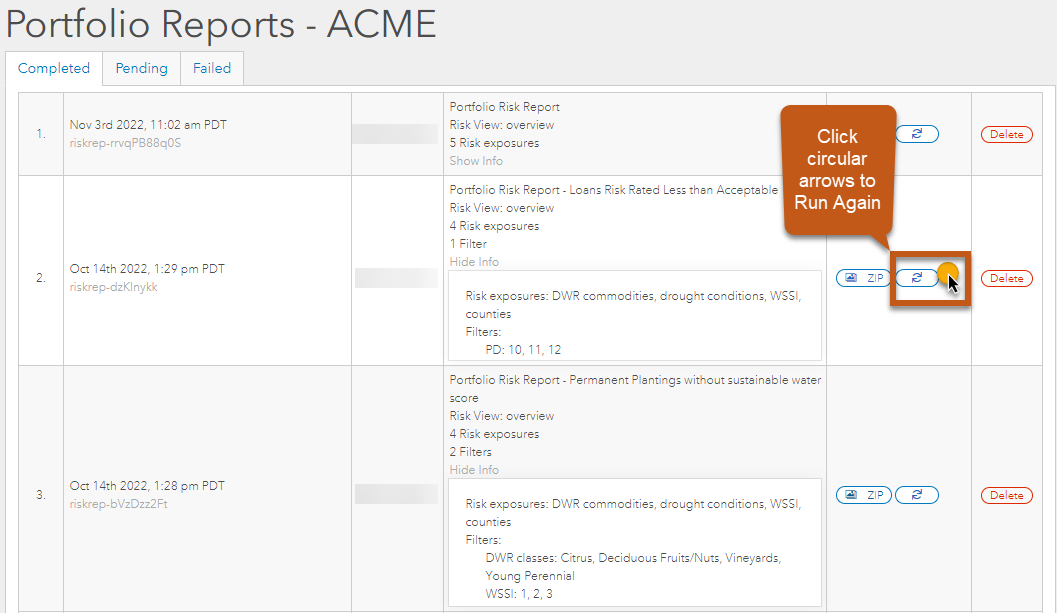This screenshot has height=613, width=1057.
Task: Click the Oct 14th 1:28 pm timestamp
Action: coord(147,486)
